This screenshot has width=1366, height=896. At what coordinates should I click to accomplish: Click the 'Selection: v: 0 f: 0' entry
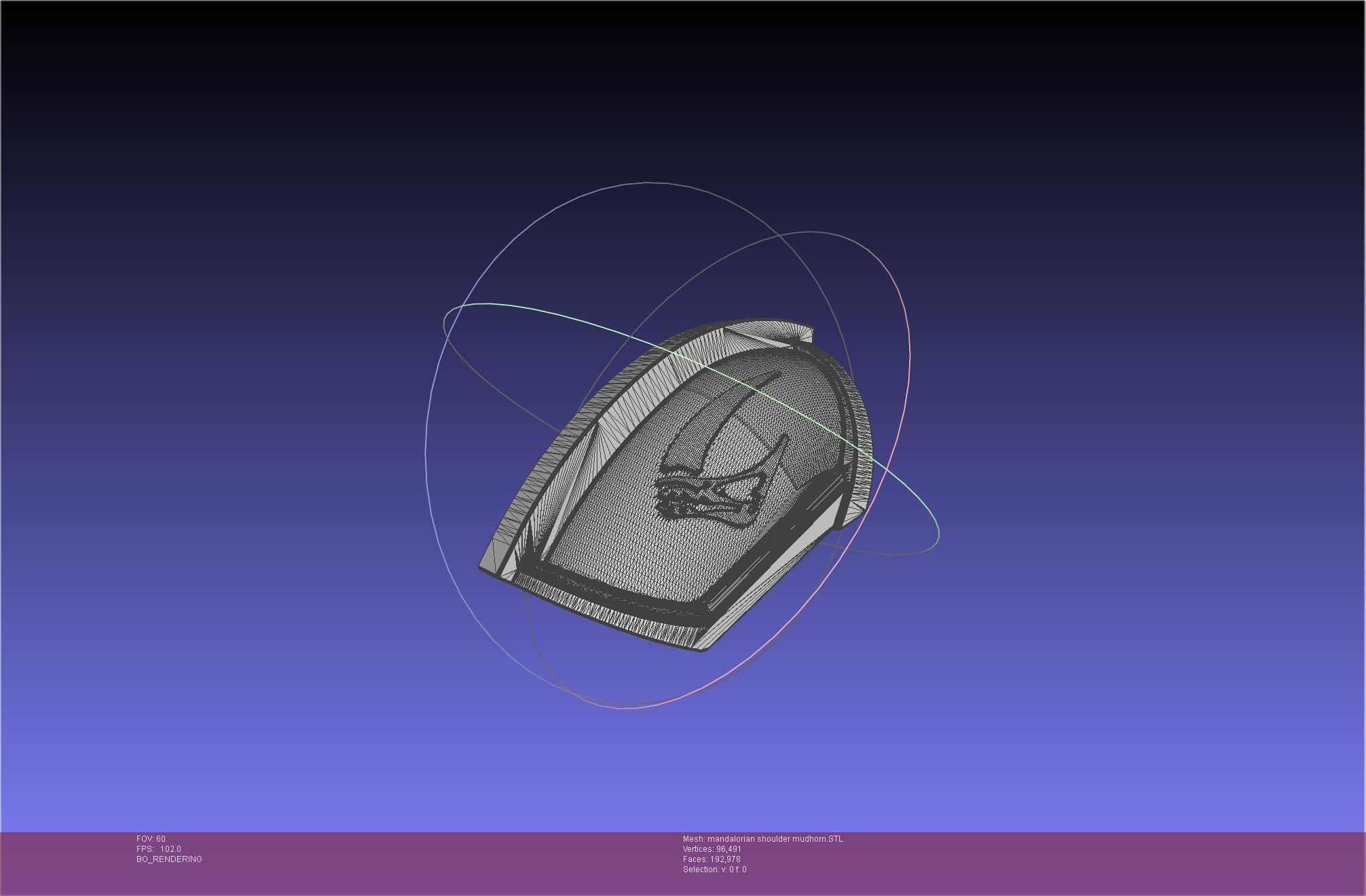click(715, 870)
